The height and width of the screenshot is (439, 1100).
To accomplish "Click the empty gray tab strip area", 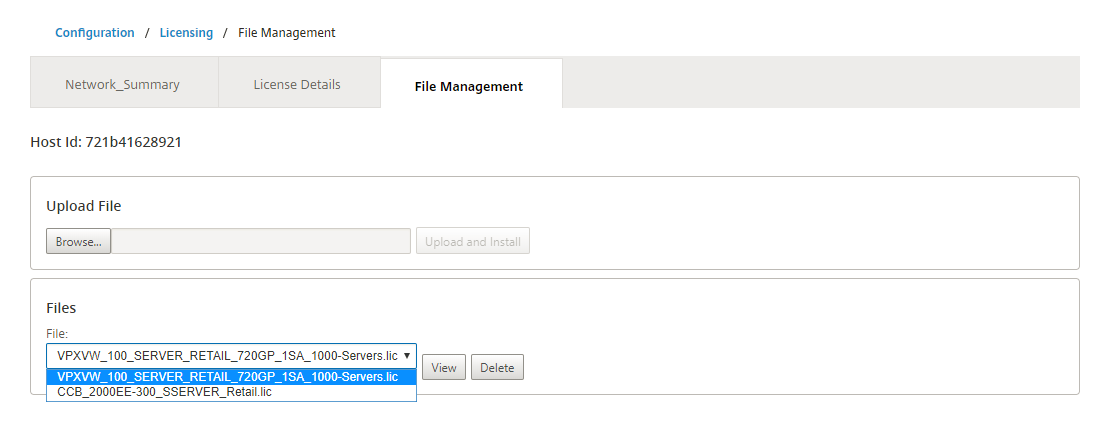I will [821, 83].
